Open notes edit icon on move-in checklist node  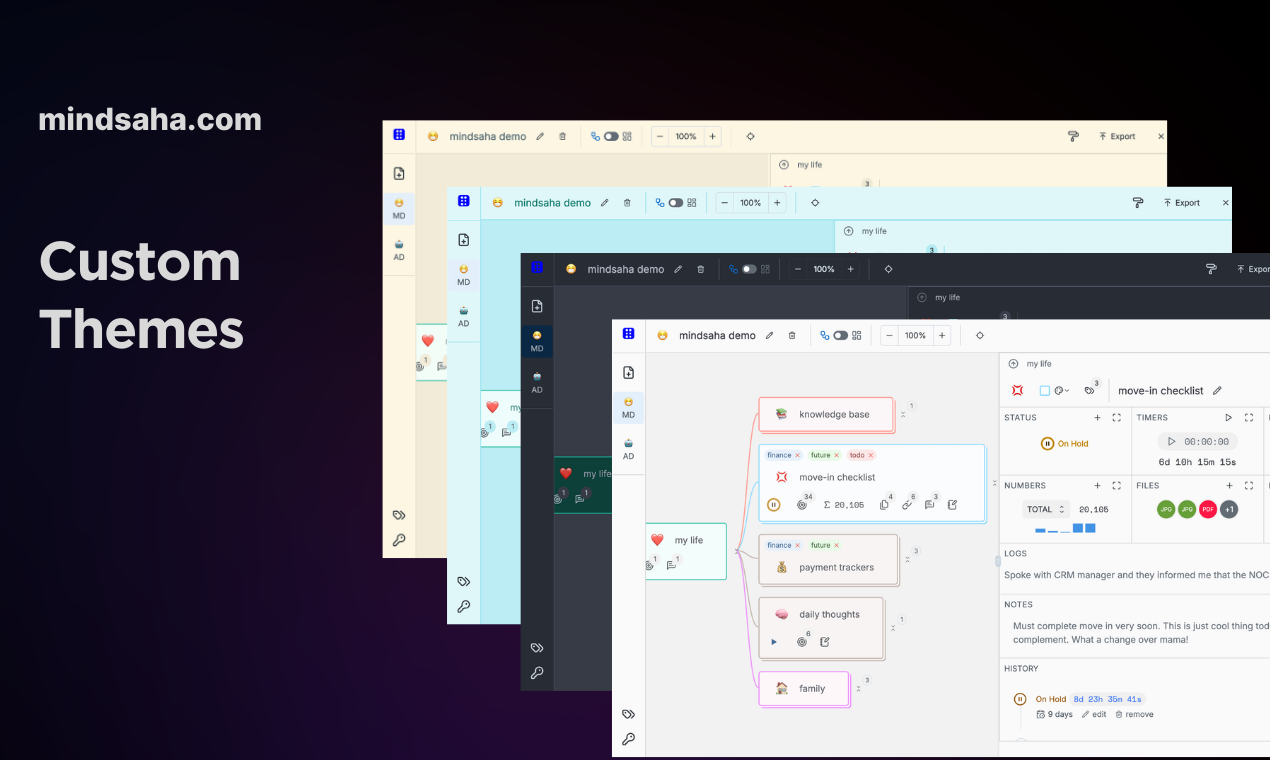tap(952, 505)
